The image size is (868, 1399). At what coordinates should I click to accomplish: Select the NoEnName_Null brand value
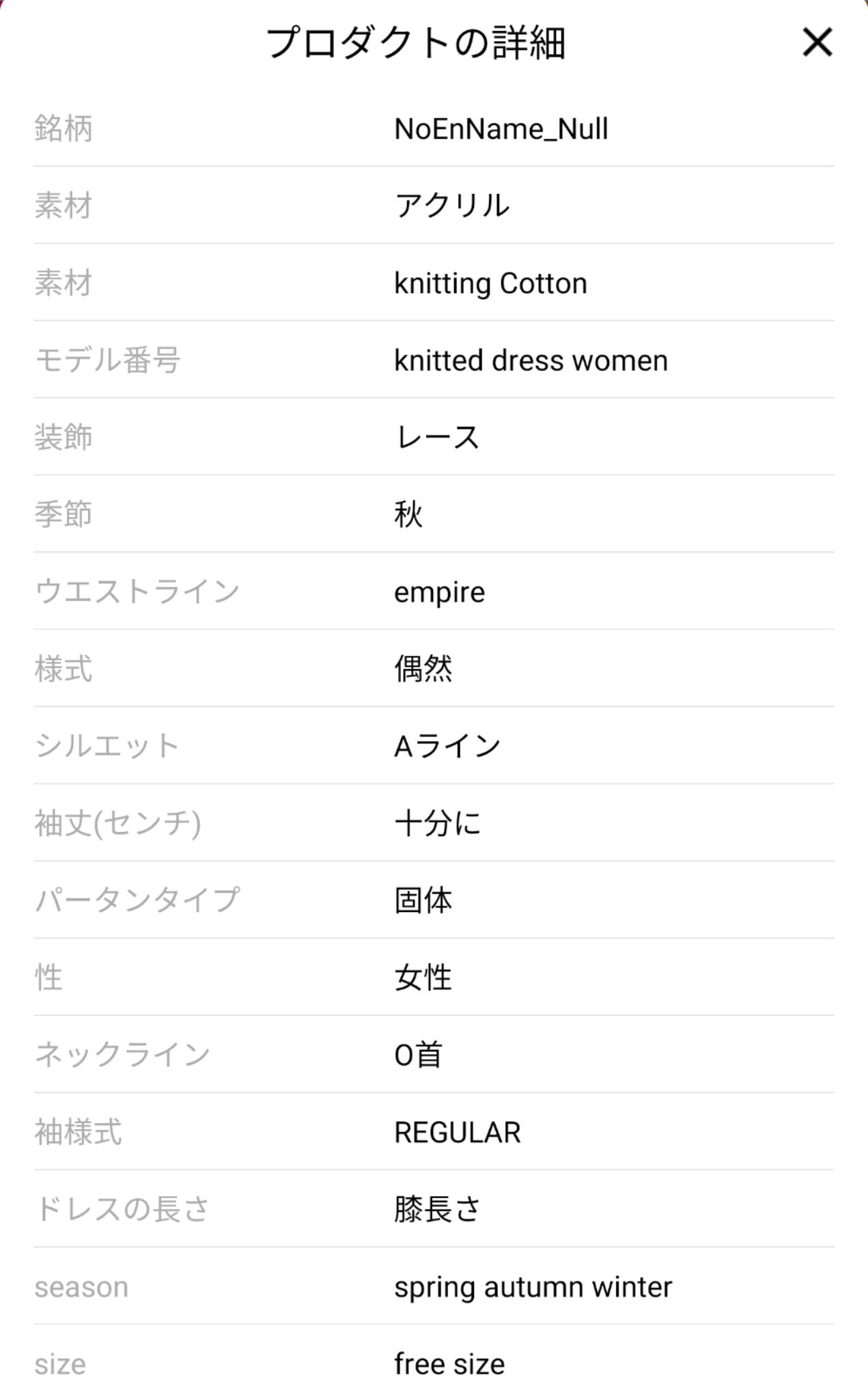coord(501,129)
